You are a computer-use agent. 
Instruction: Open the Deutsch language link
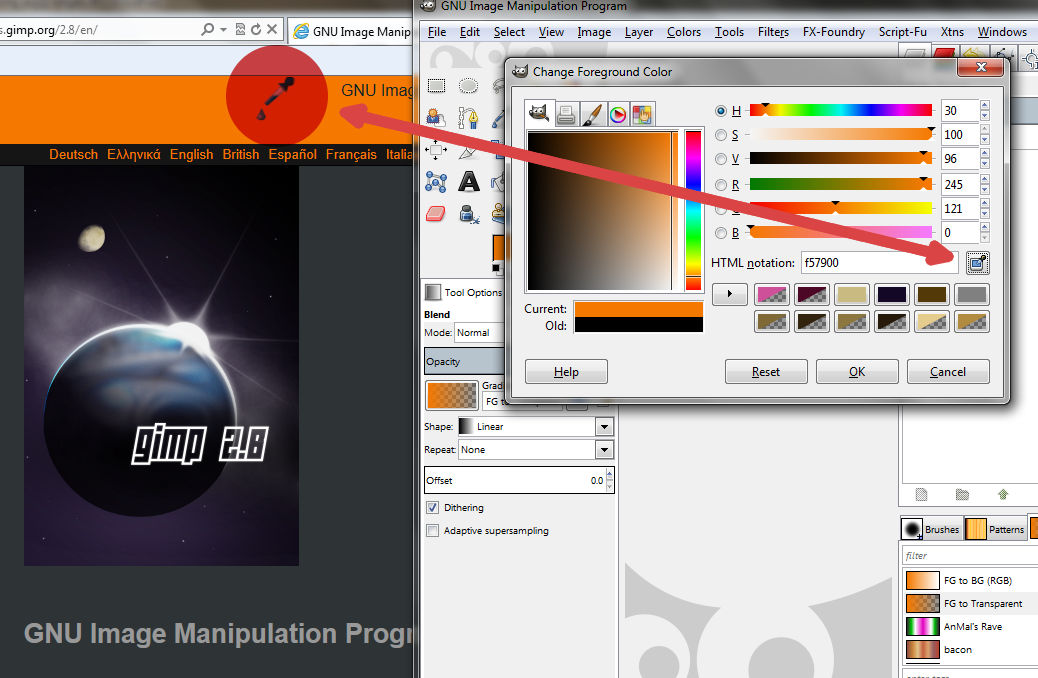coord(73,154)
